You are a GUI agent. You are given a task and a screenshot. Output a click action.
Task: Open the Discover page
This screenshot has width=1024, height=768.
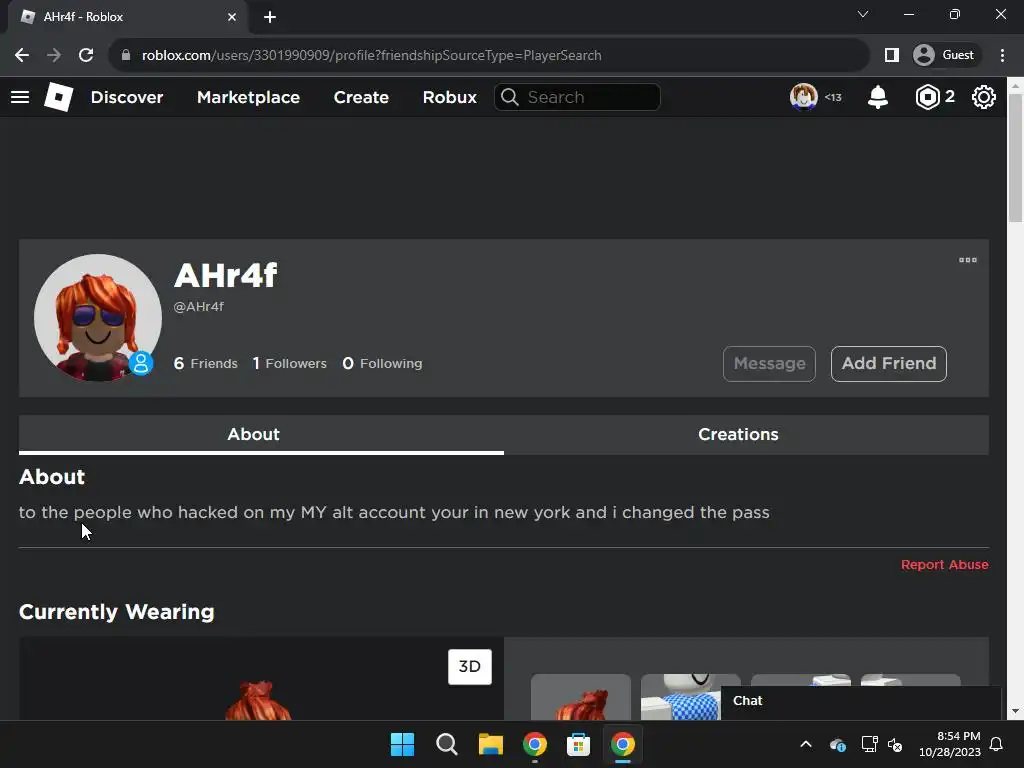pos(127,97)
